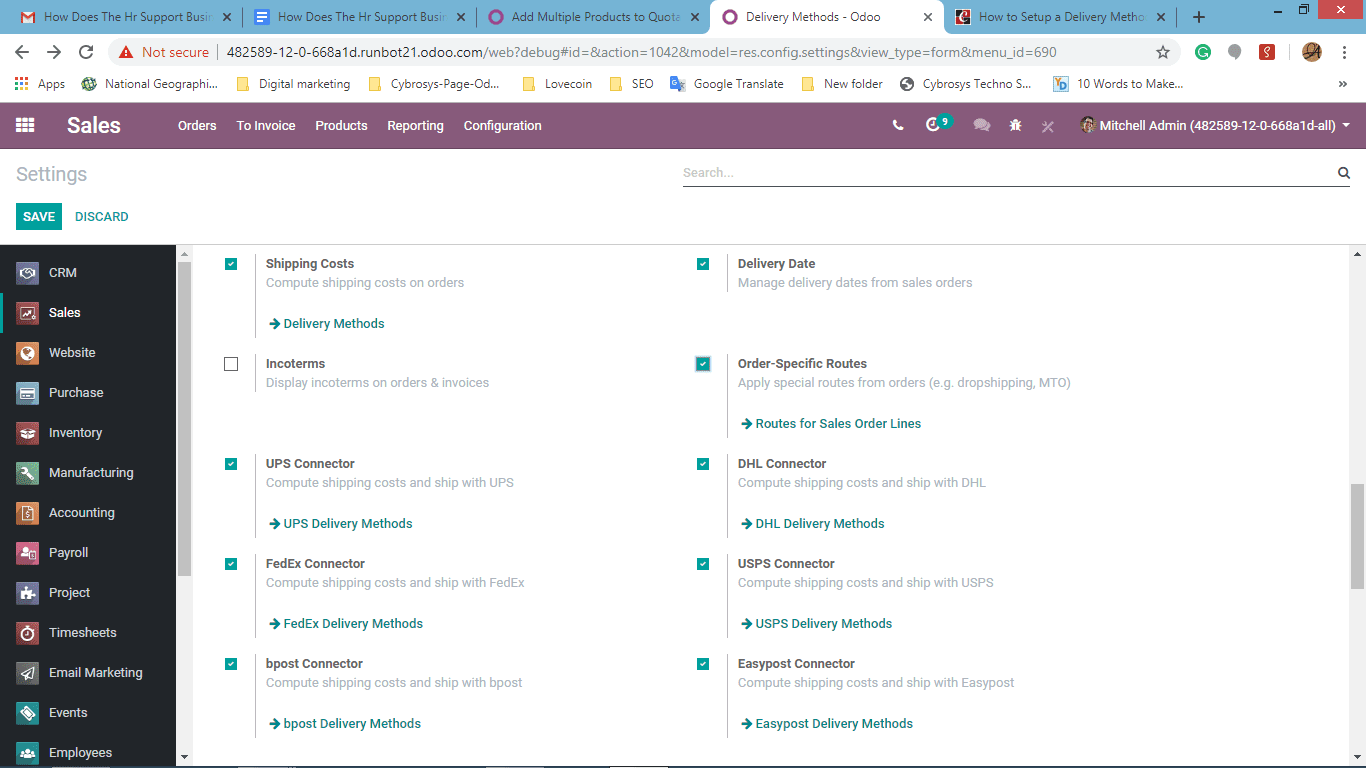This screenshot has height=768, width=1366.
Task: Expand the Mitchell Admin user dropdown
Action: click(x=1215, y=125)
